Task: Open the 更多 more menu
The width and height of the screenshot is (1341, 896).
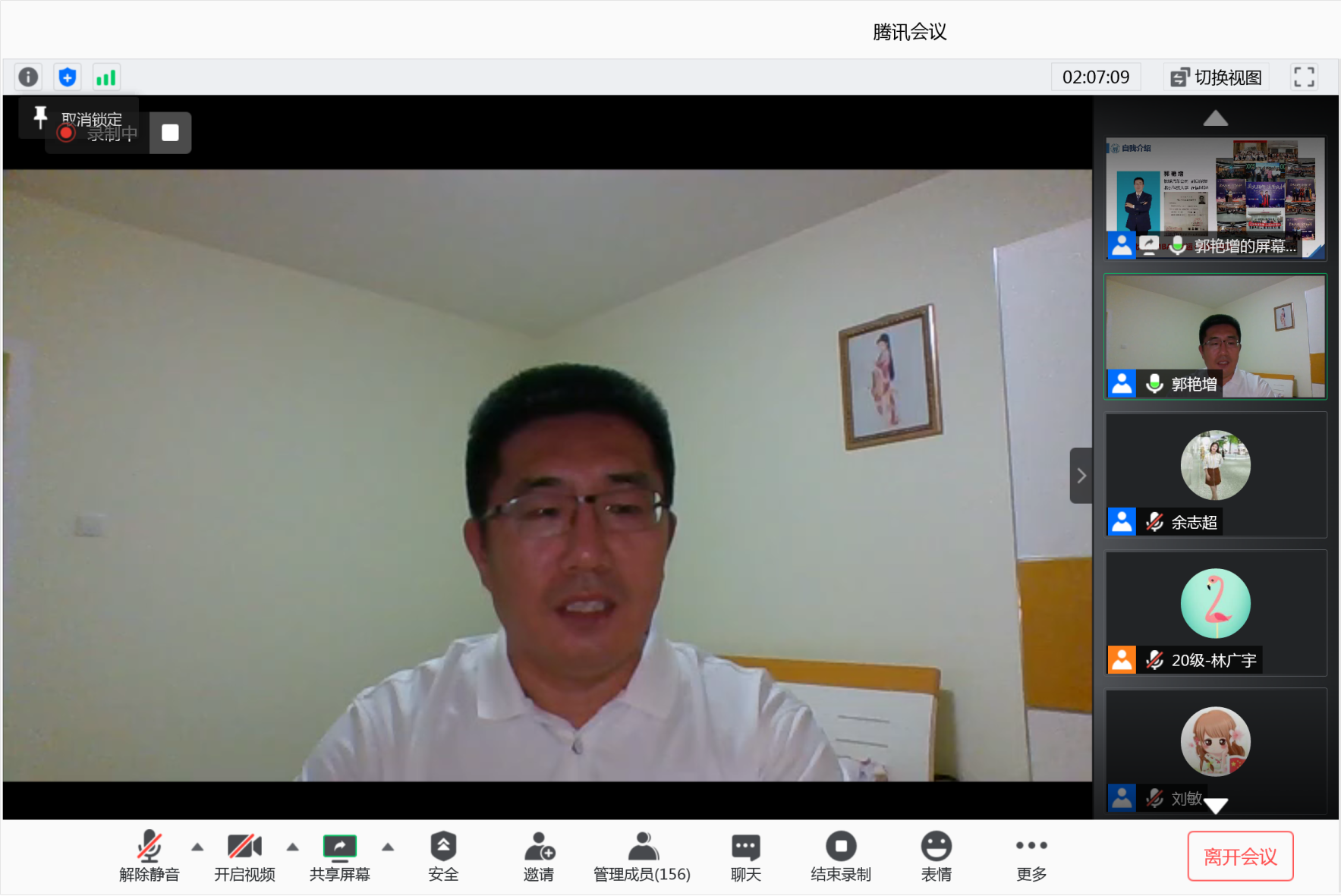Action: 1031,857
